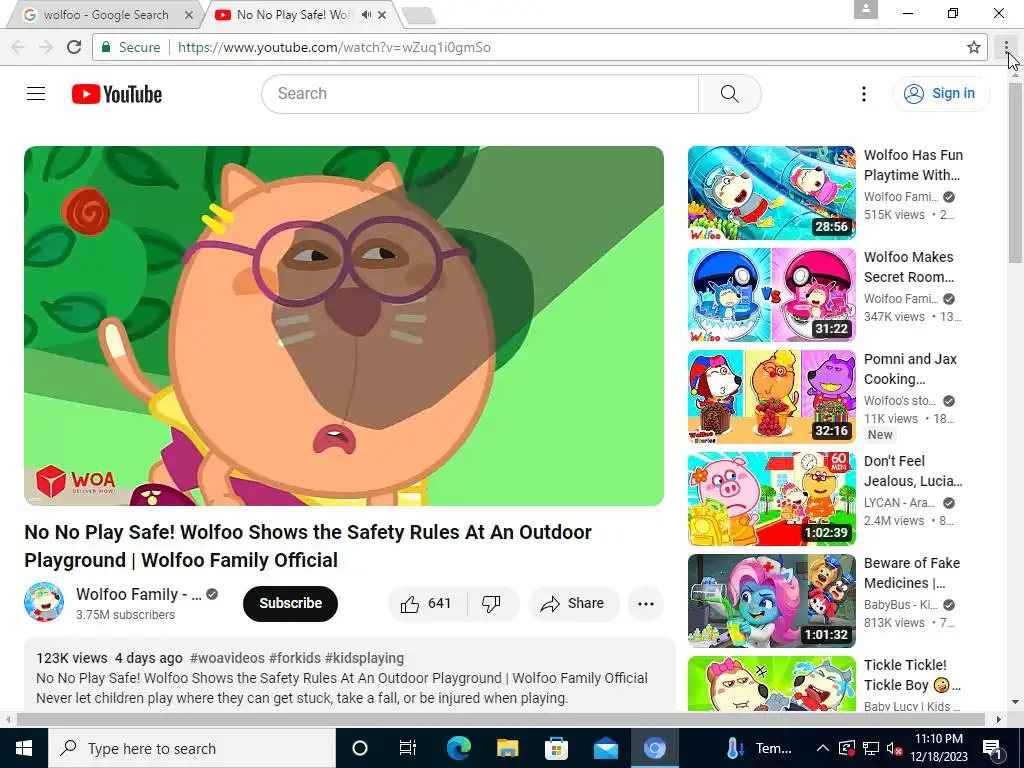Viewport: 1024px width, 768px height.
Task: Click the search magnifier button
Action: pyautogui.click(x=729, y=94)
